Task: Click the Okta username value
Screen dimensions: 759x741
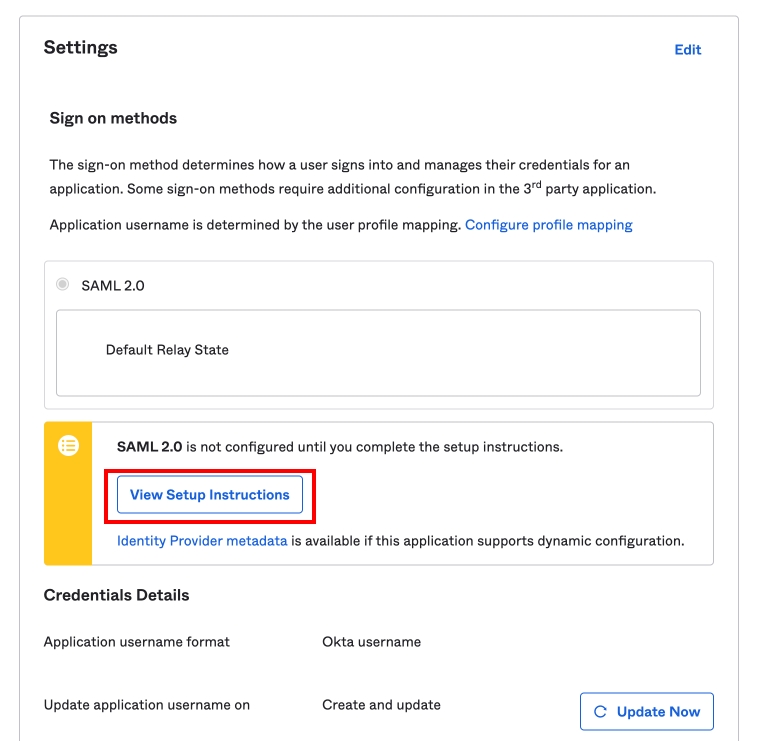Action: (371, 642)
